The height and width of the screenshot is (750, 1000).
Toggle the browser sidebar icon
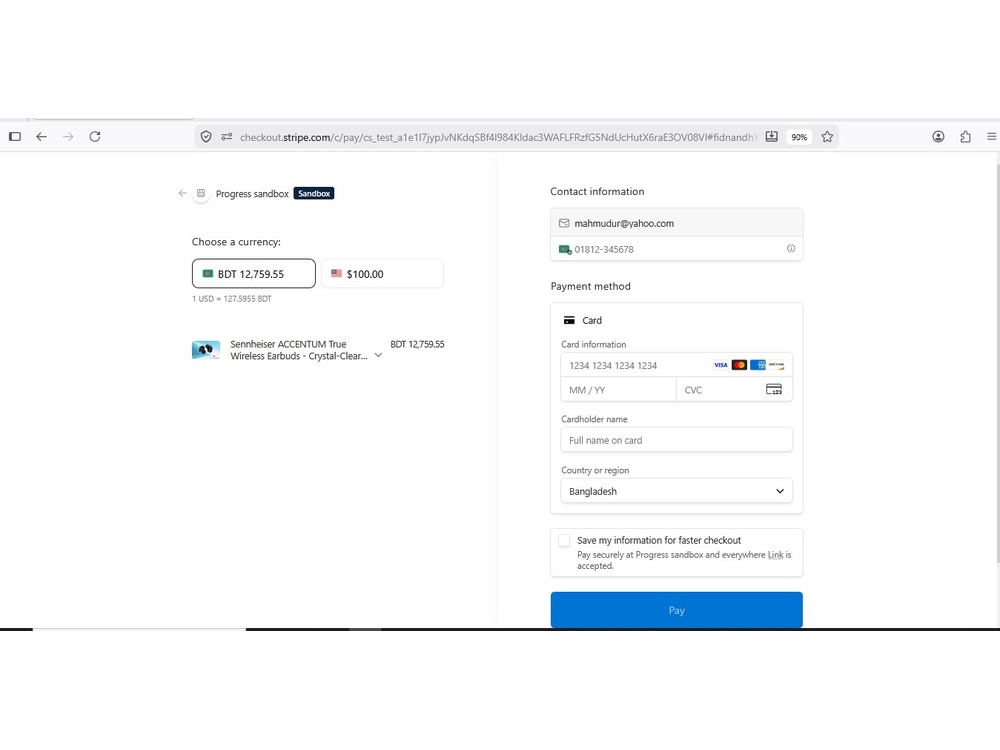click(x=15, y=136)
